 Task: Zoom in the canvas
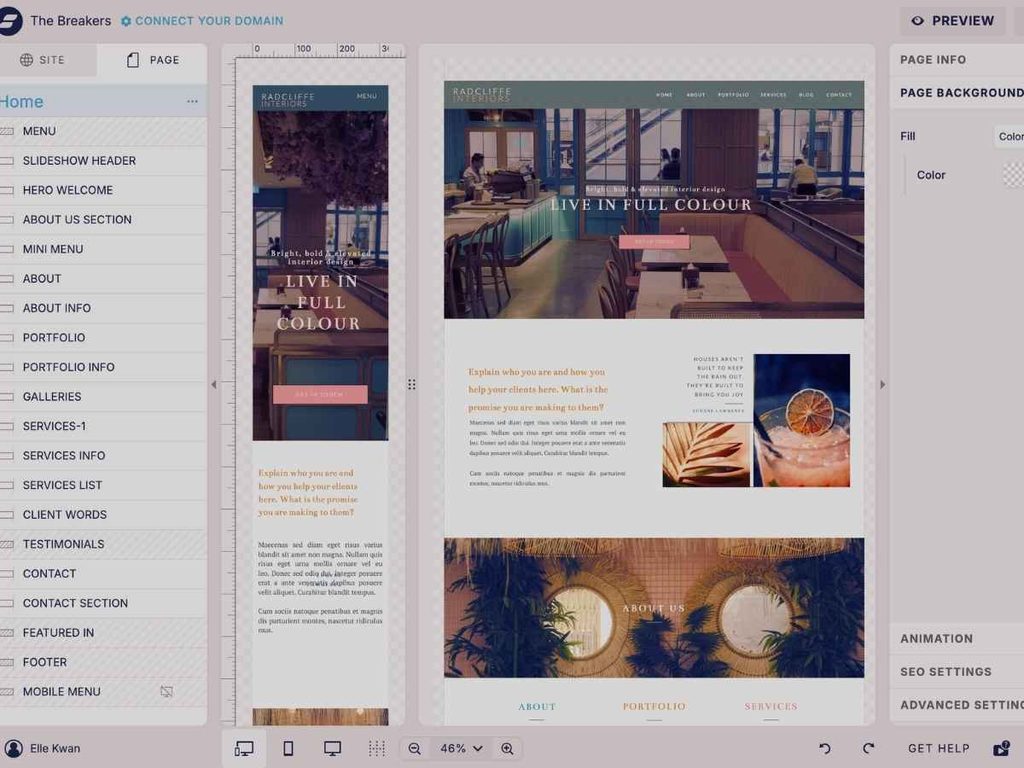click(x=507, y=748)
